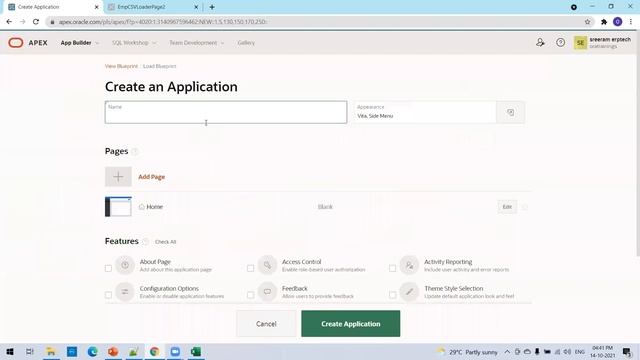Open Microsoft Edge from taskbar
The image size is (640, 360).
[x=92, y=351]
